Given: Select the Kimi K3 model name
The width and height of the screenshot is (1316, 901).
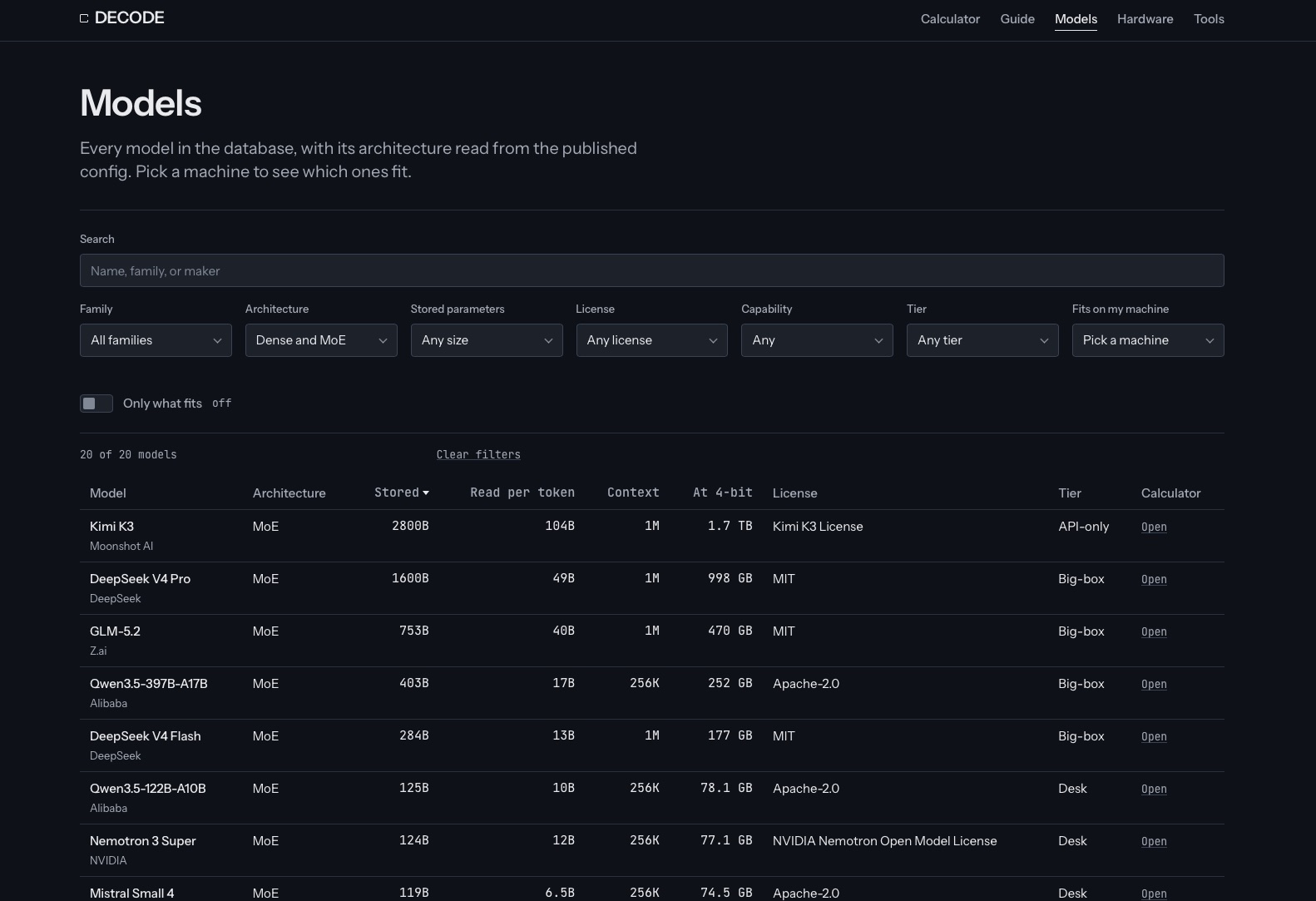Looking at the screenshot, I should 111,526.
